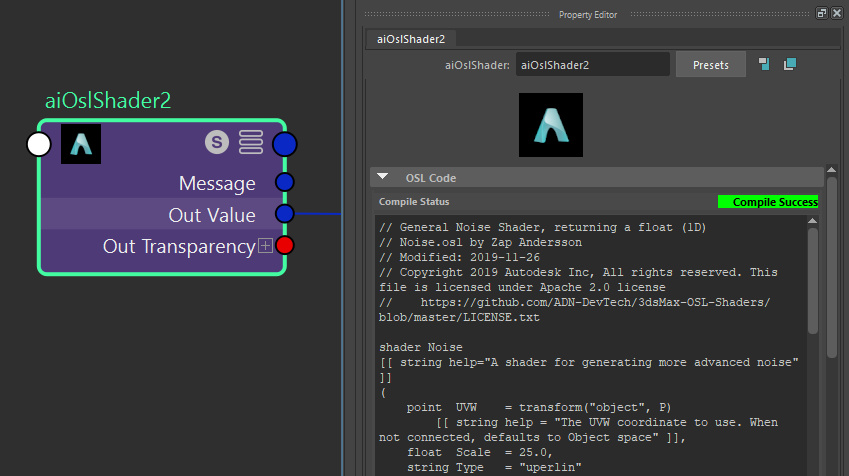Toggle the solo S icon on node
Viewport: 849px width, 476px height.
(217, 142)
